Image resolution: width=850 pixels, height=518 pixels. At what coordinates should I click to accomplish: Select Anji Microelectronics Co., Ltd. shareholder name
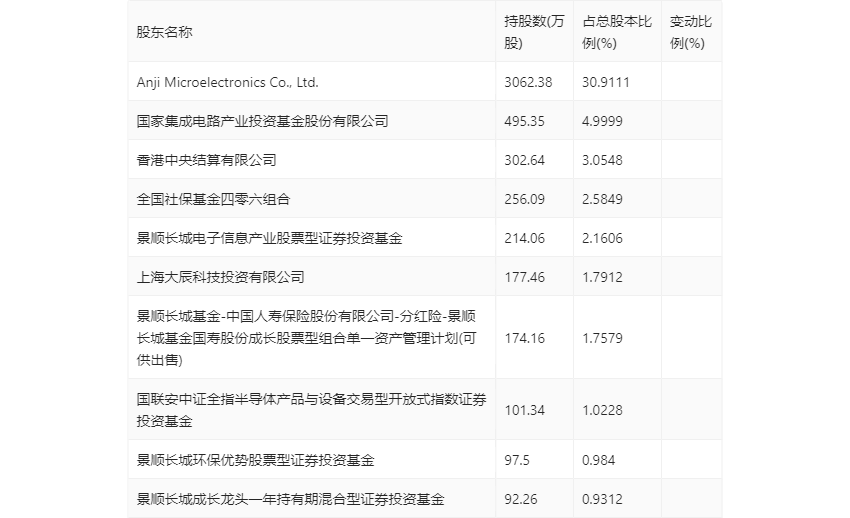click(228, 82)
